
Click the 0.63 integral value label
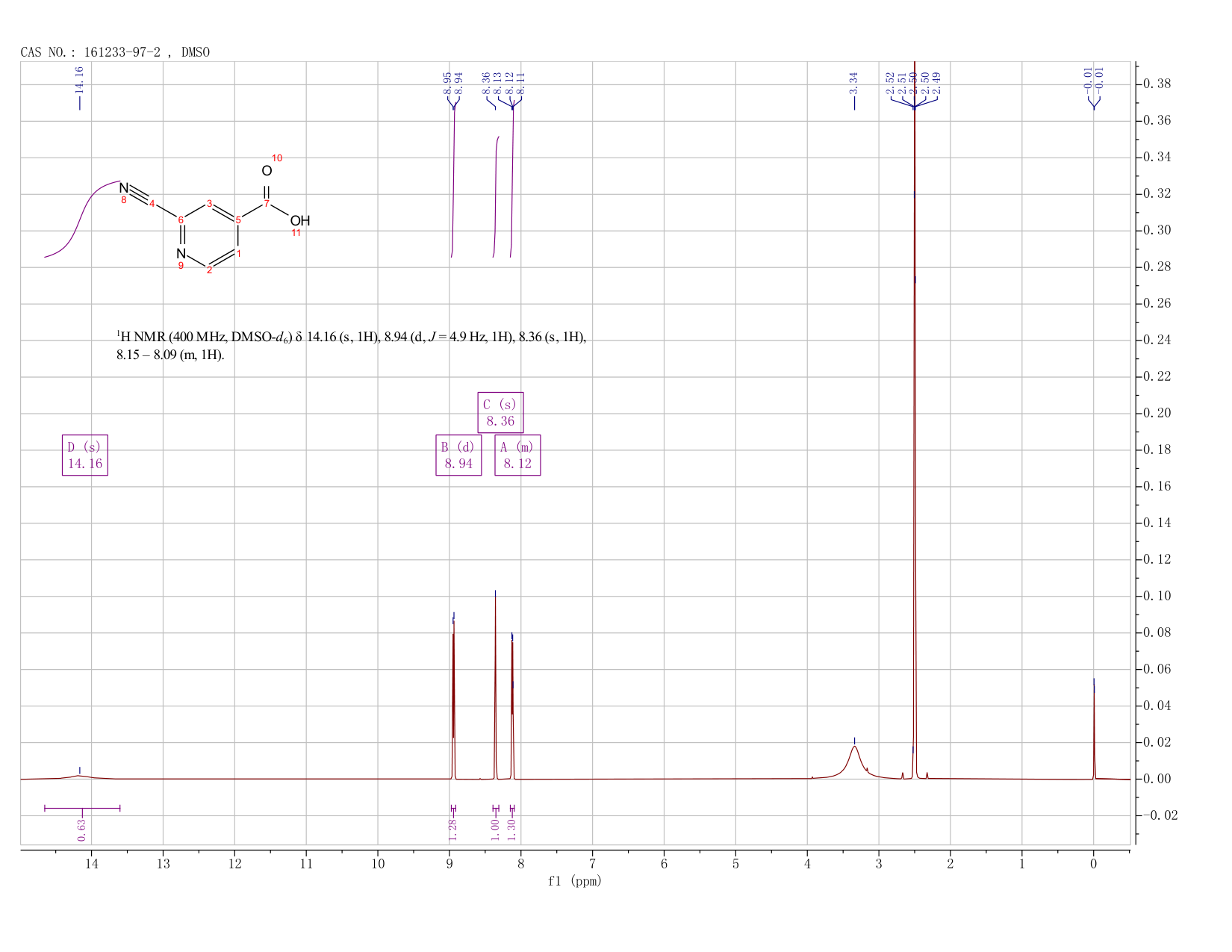coord(82,830)
